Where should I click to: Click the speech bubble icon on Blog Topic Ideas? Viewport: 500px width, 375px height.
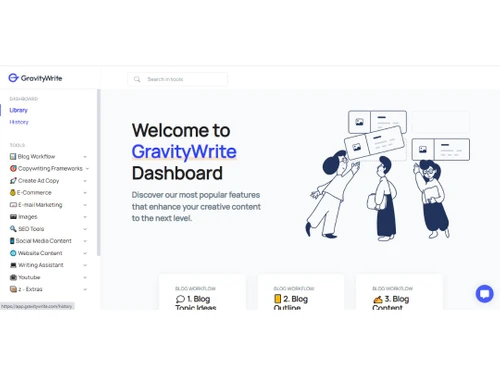point(180,299)
